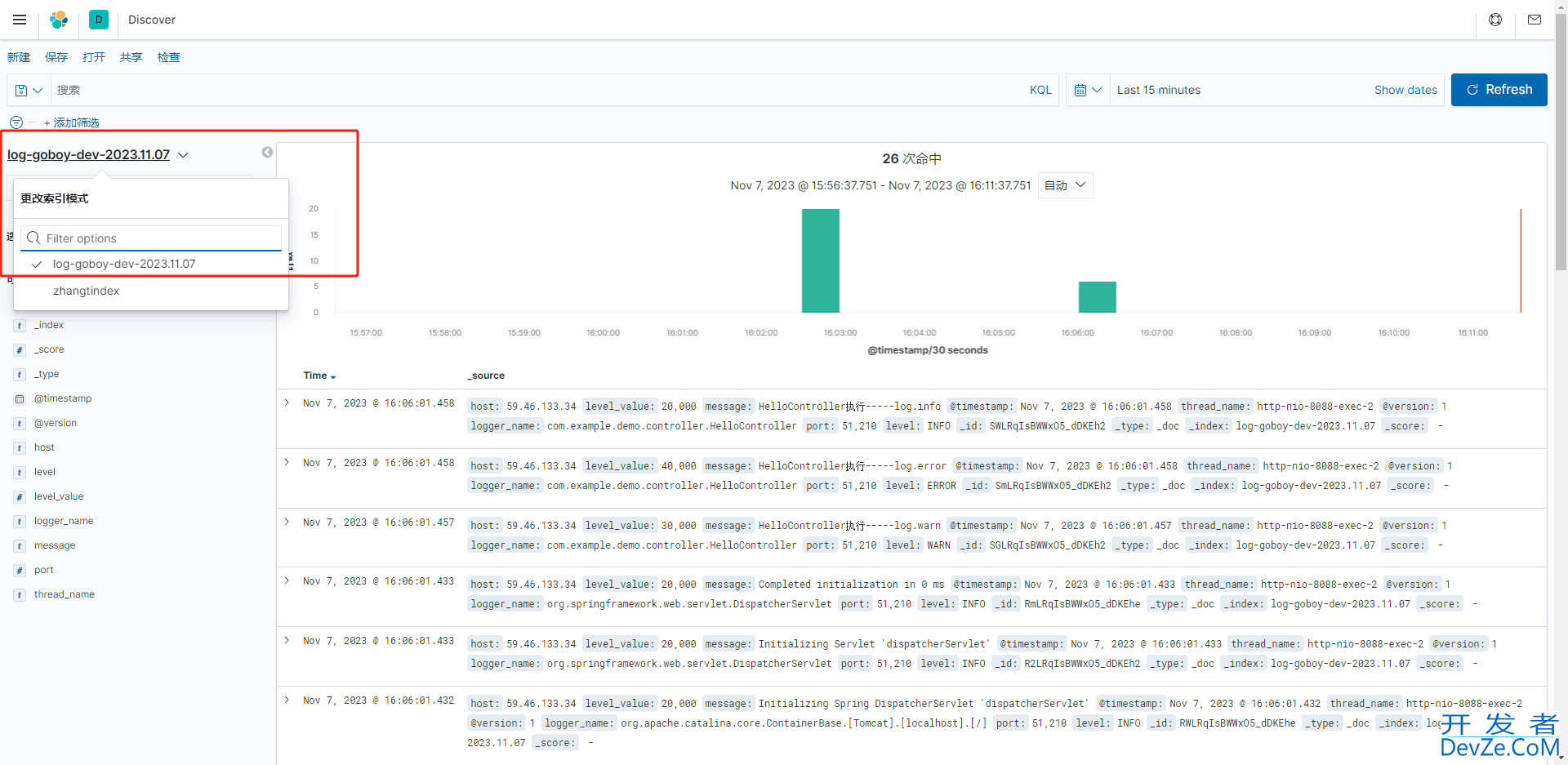Open the hamburger navigation menu
This screenshot has height=765, width=1568.
[20, 20]
